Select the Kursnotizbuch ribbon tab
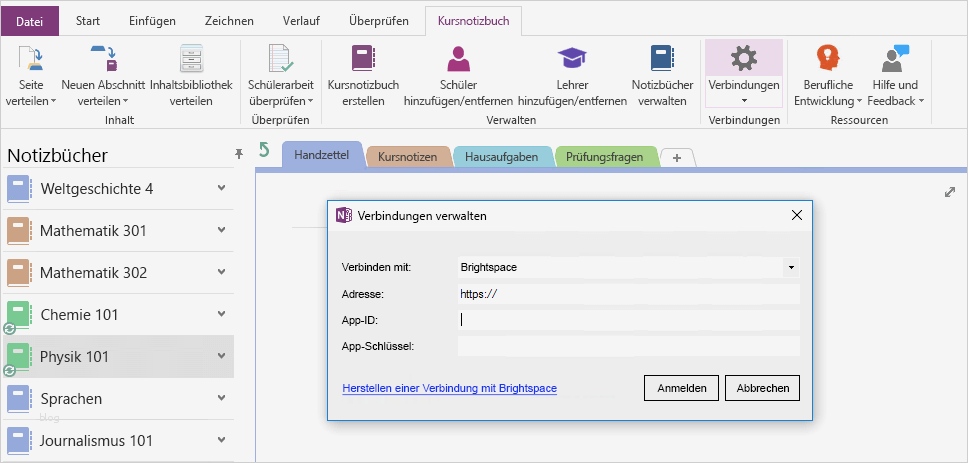 coord(474,21)
